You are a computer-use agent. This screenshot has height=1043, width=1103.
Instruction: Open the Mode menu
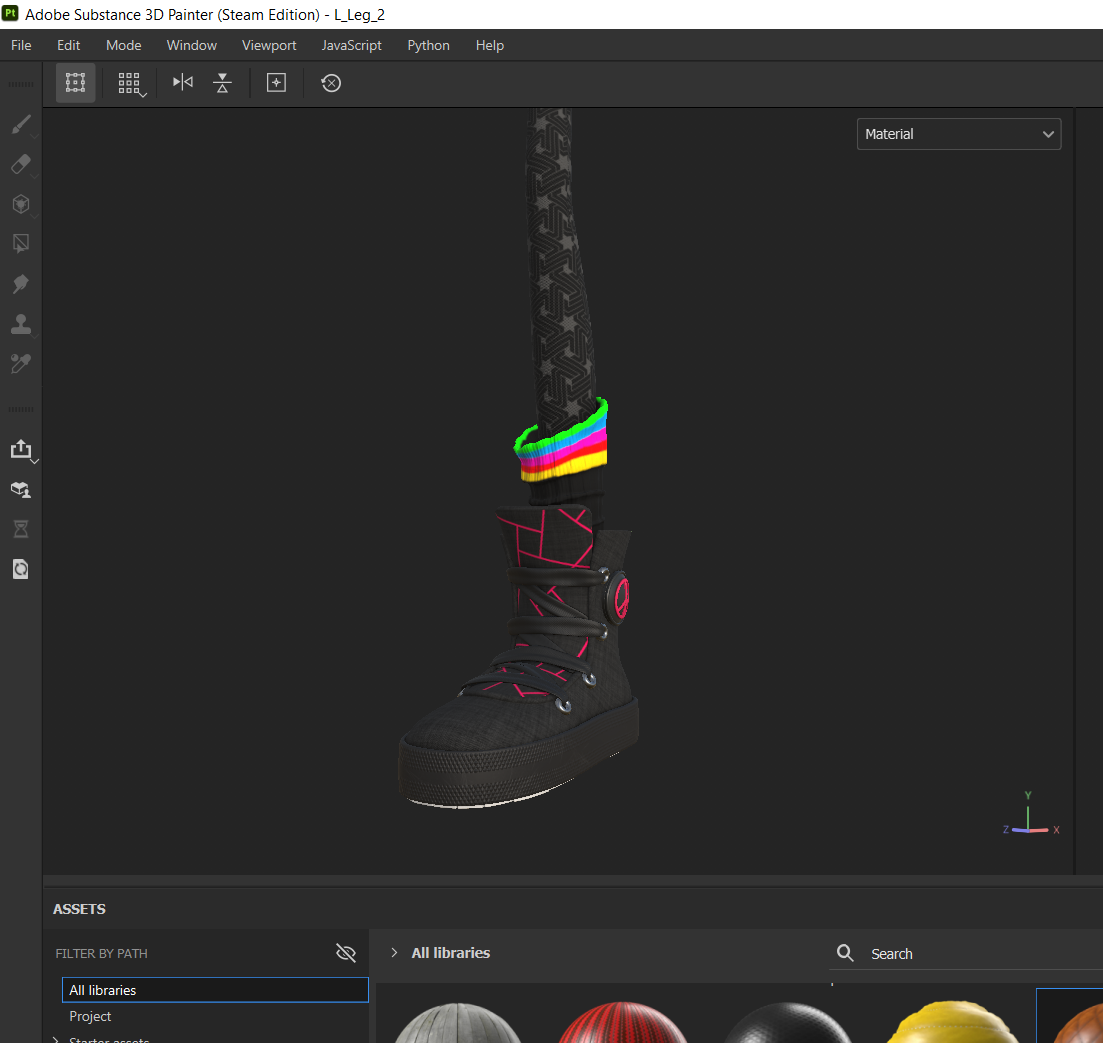[124, 45]
